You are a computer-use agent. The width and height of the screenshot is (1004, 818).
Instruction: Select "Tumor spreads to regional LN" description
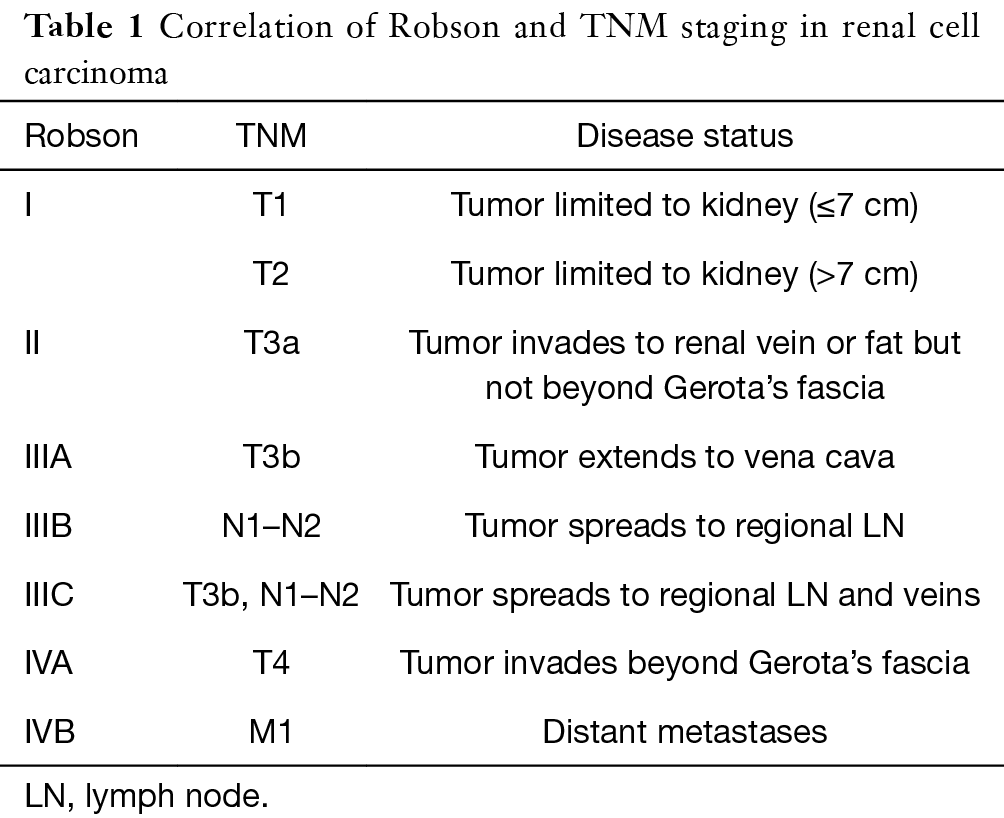684,526
